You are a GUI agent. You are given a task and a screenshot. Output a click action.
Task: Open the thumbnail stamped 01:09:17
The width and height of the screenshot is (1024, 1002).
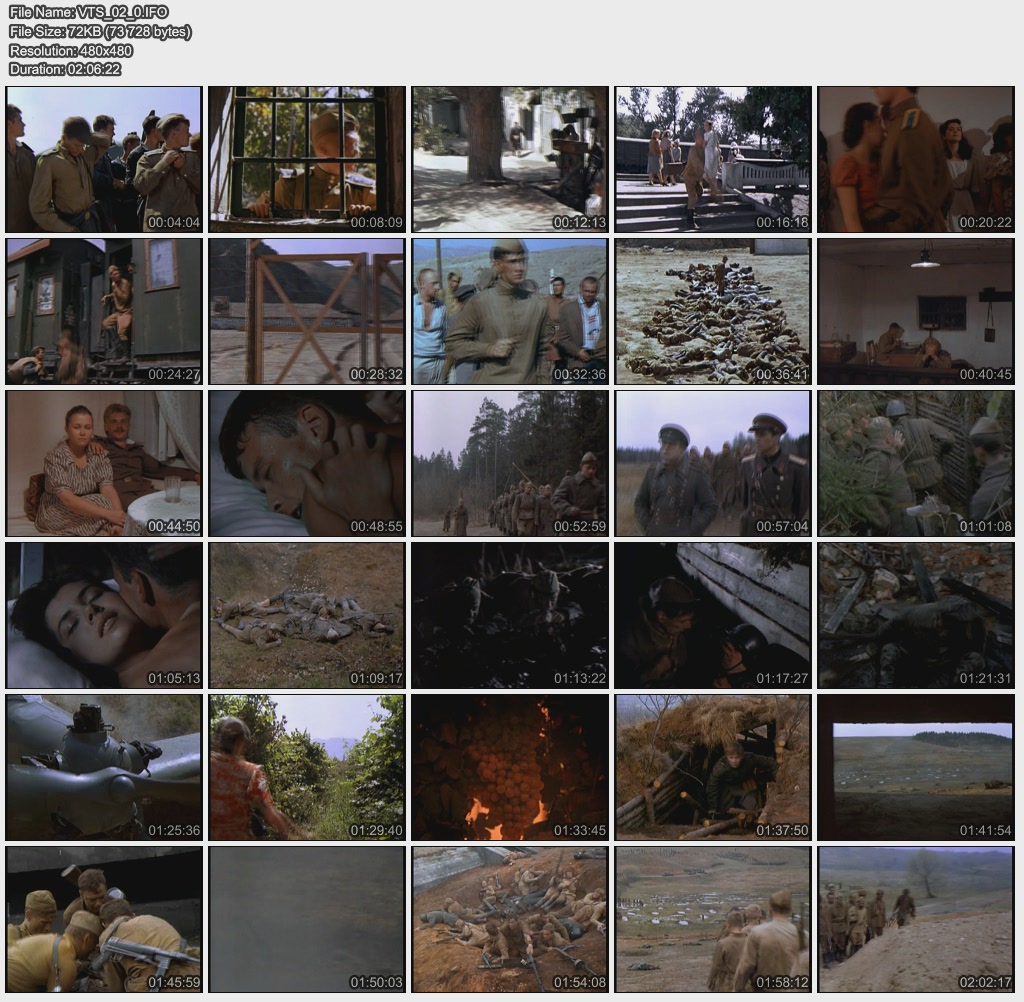point(307,616)
